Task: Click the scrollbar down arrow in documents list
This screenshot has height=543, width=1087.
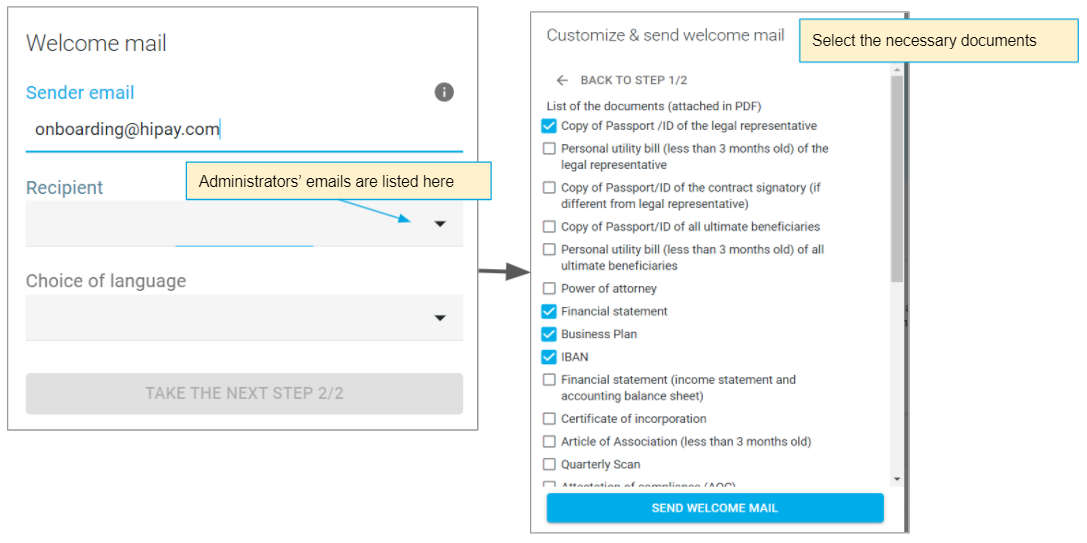Action: point(897,480)
